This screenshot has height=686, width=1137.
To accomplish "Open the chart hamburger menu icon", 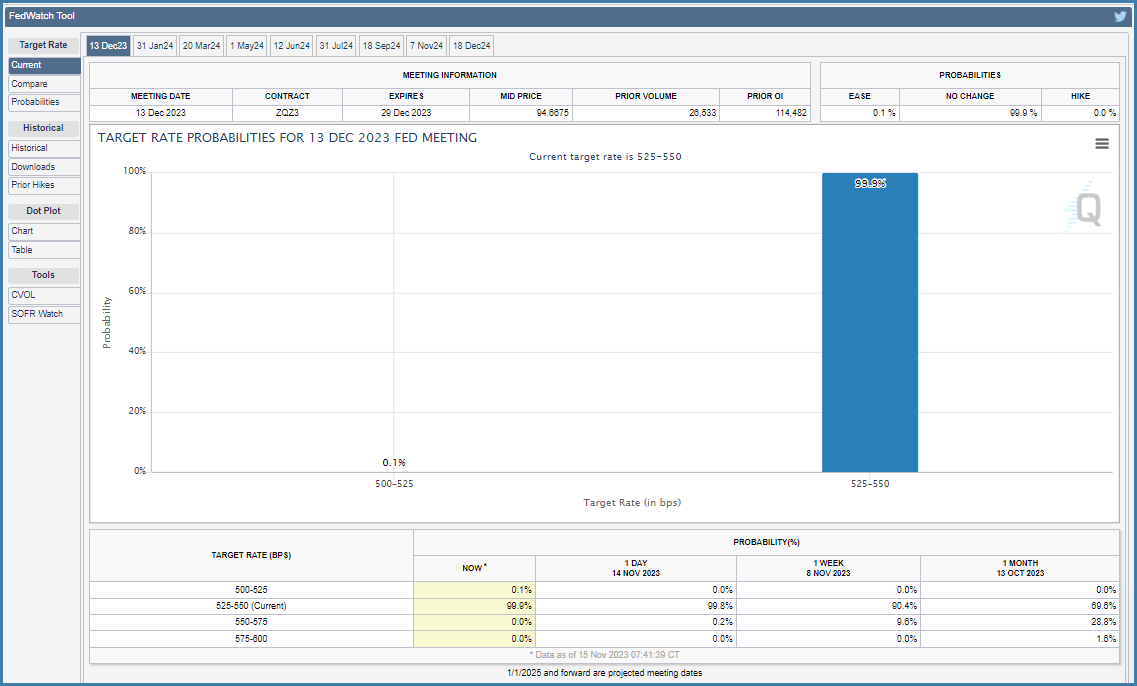I will click(x=1101, y=144).
